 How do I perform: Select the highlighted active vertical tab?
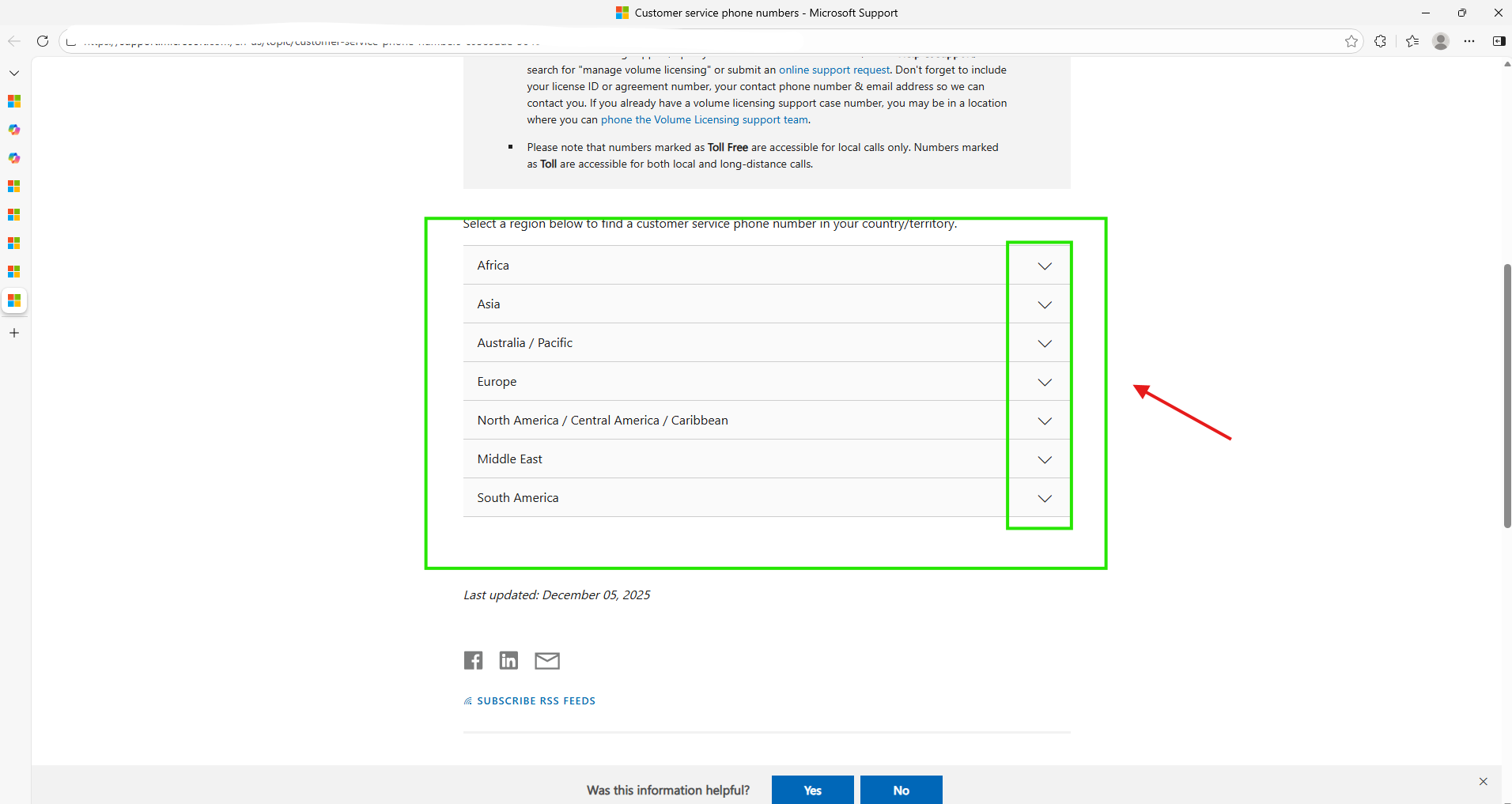click(x=14, y=300)
